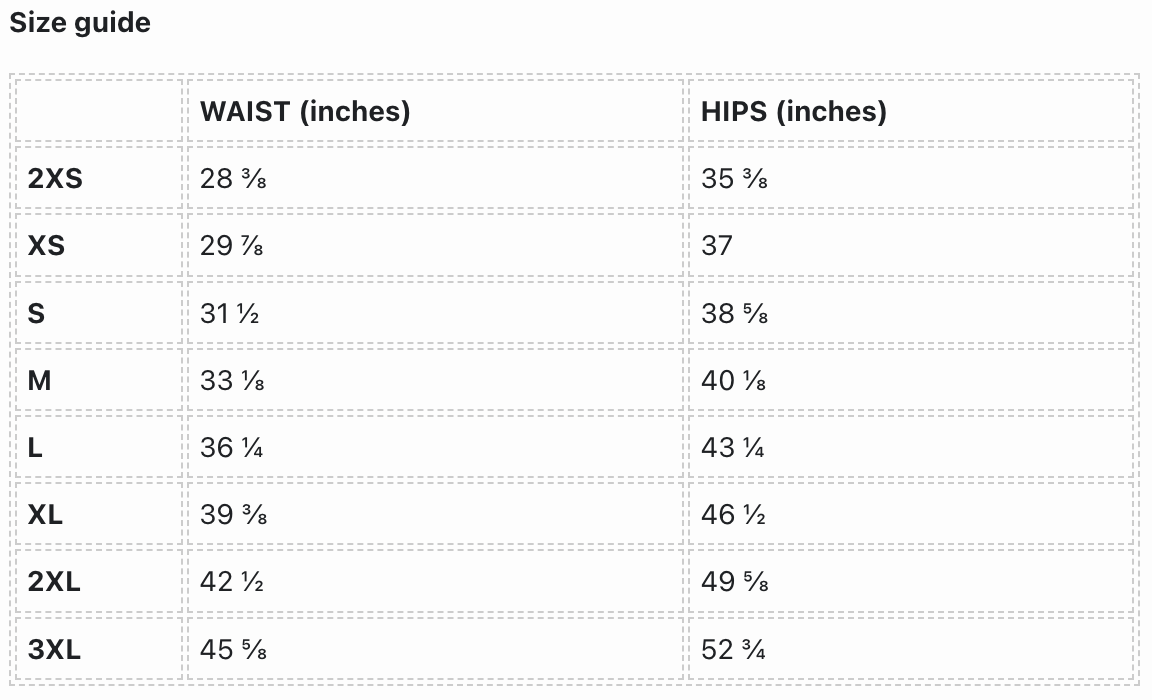Click the S waist value 31 ½

(230, 314)
